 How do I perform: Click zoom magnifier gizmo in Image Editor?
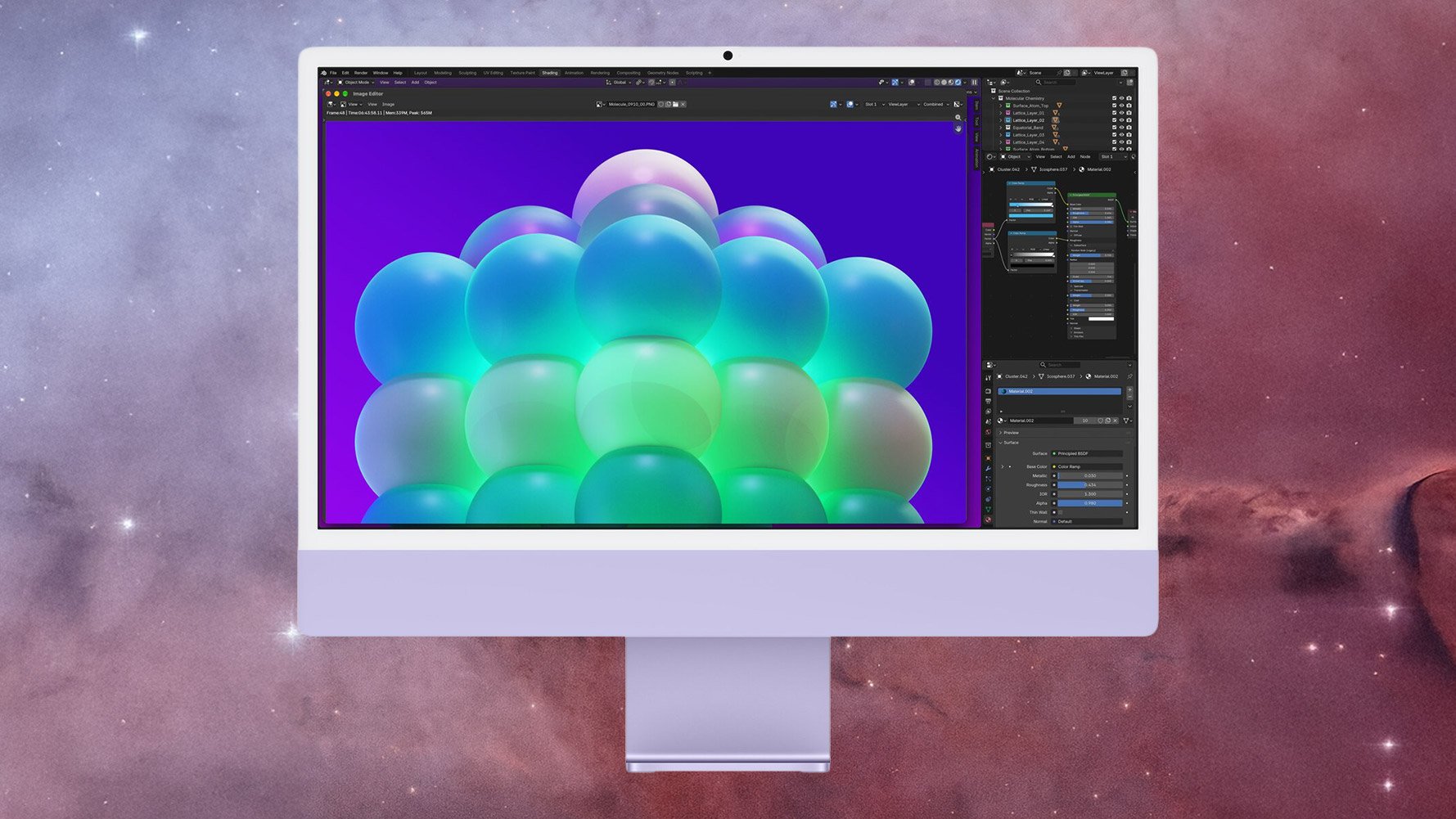coord(958,117)
